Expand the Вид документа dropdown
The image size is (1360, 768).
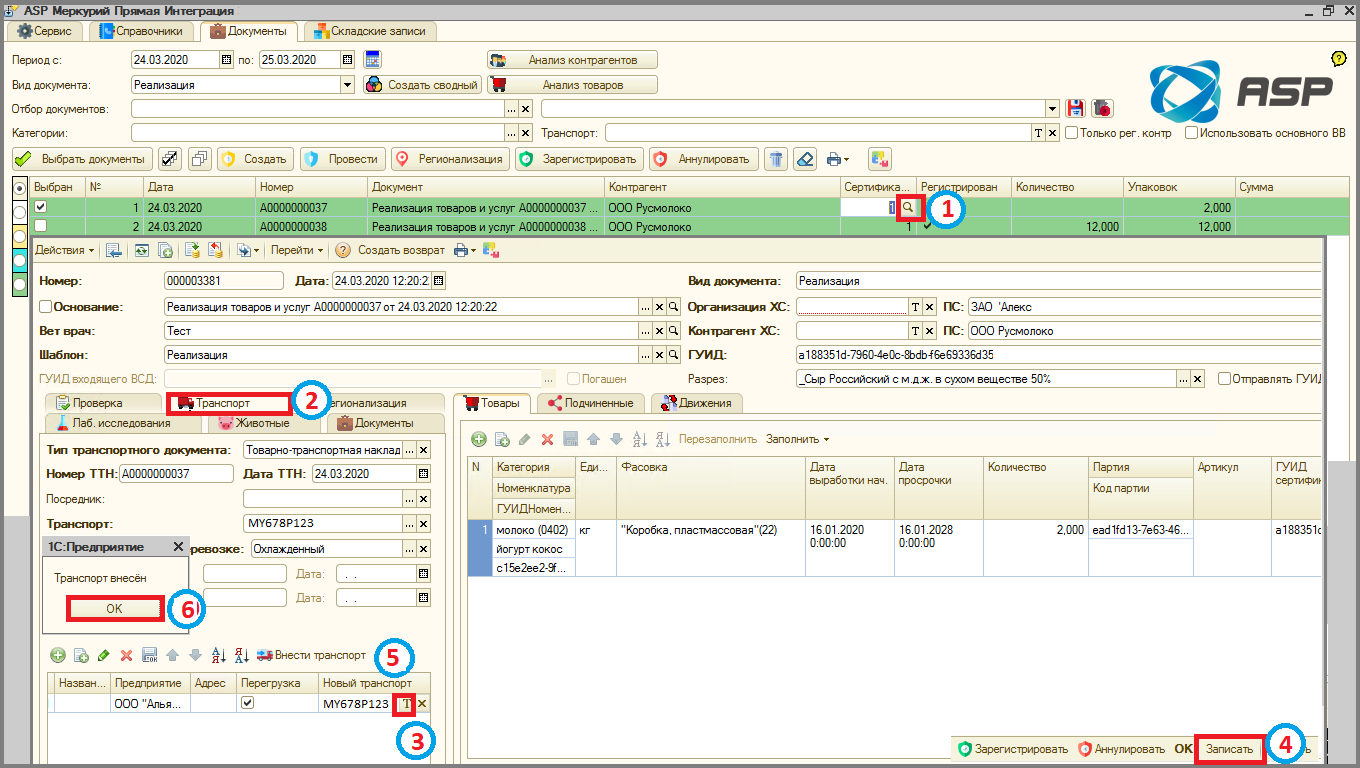[348, 85]
